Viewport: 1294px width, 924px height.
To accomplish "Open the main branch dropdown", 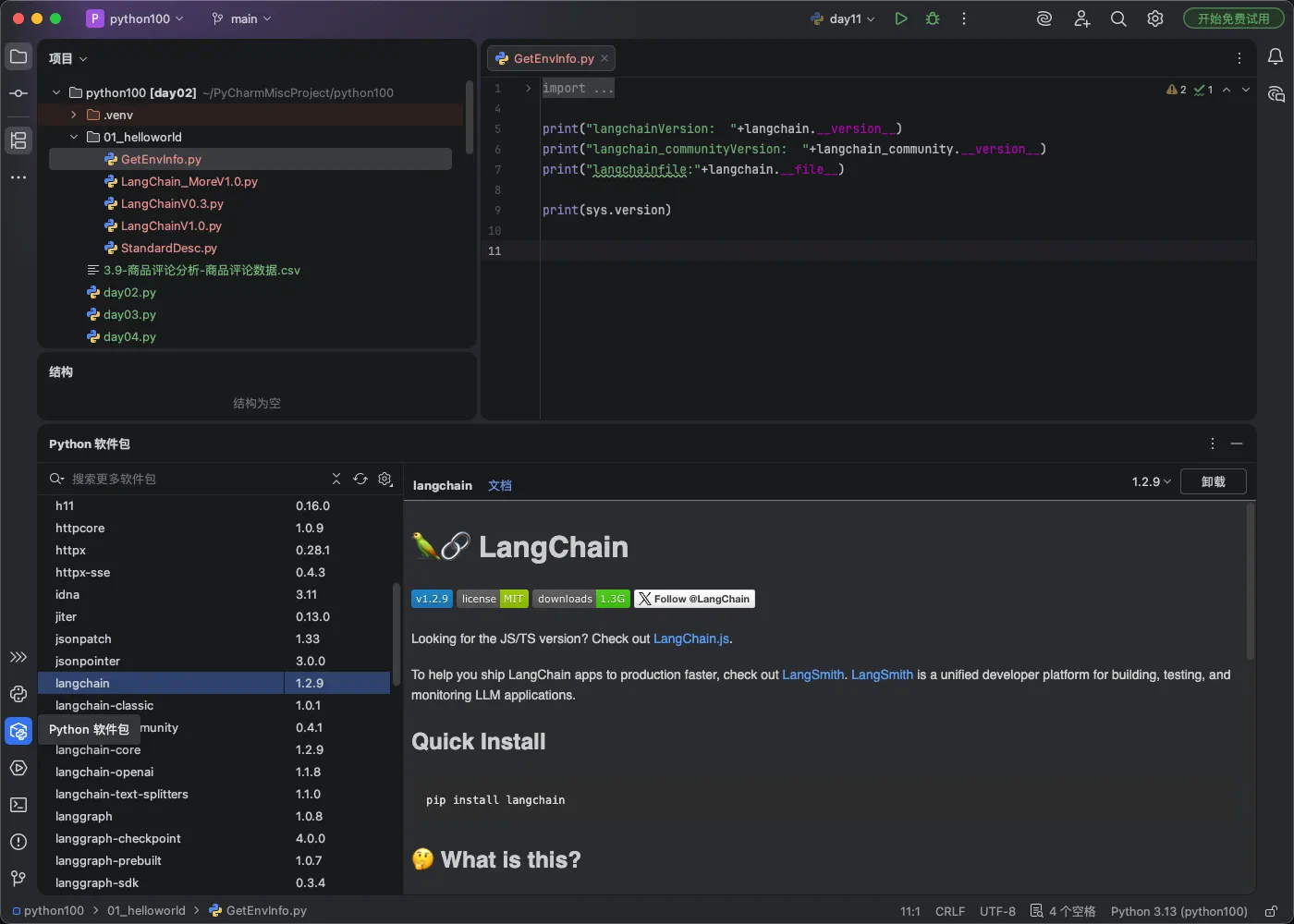I will (241, 18).
